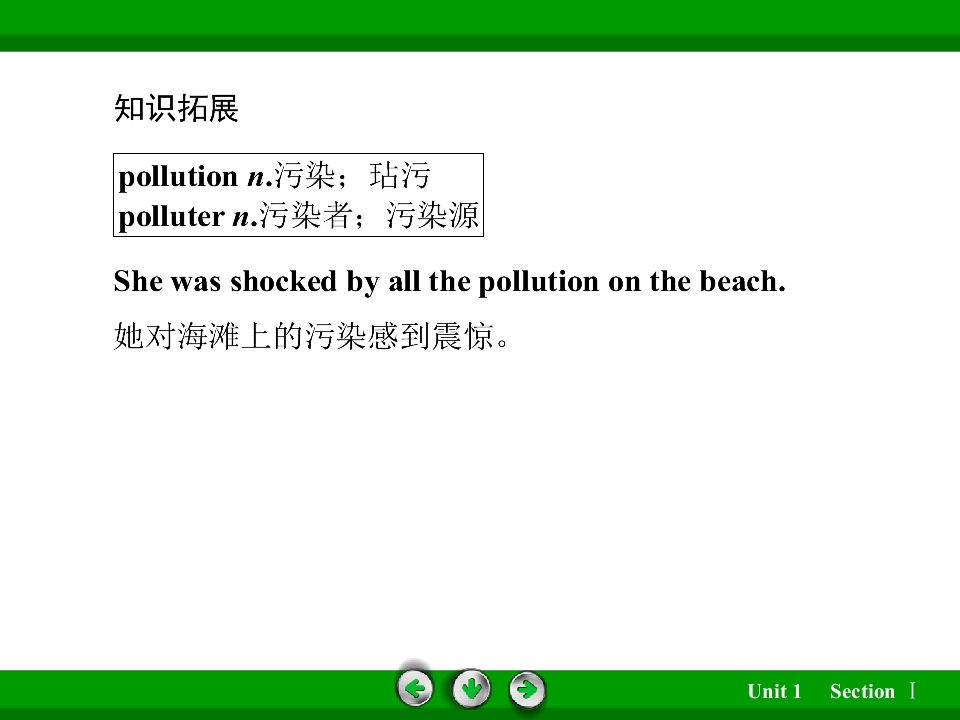Click 震惊 in the Chinese sentence
Viewport: 960px width, 720px height.
(463, 336)
